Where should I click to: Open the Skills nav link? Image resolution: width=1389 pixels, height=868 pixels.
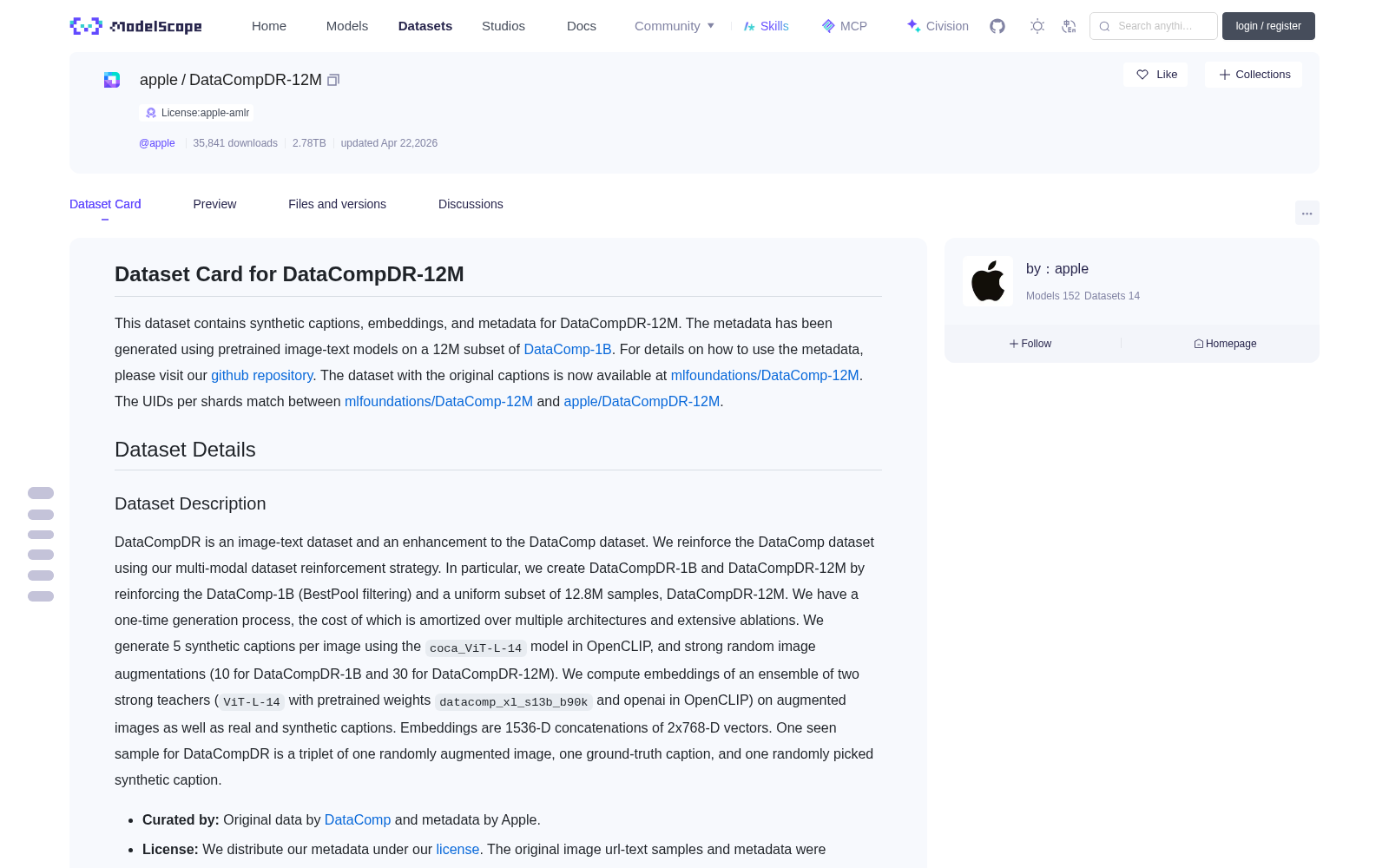coord(774,26)
